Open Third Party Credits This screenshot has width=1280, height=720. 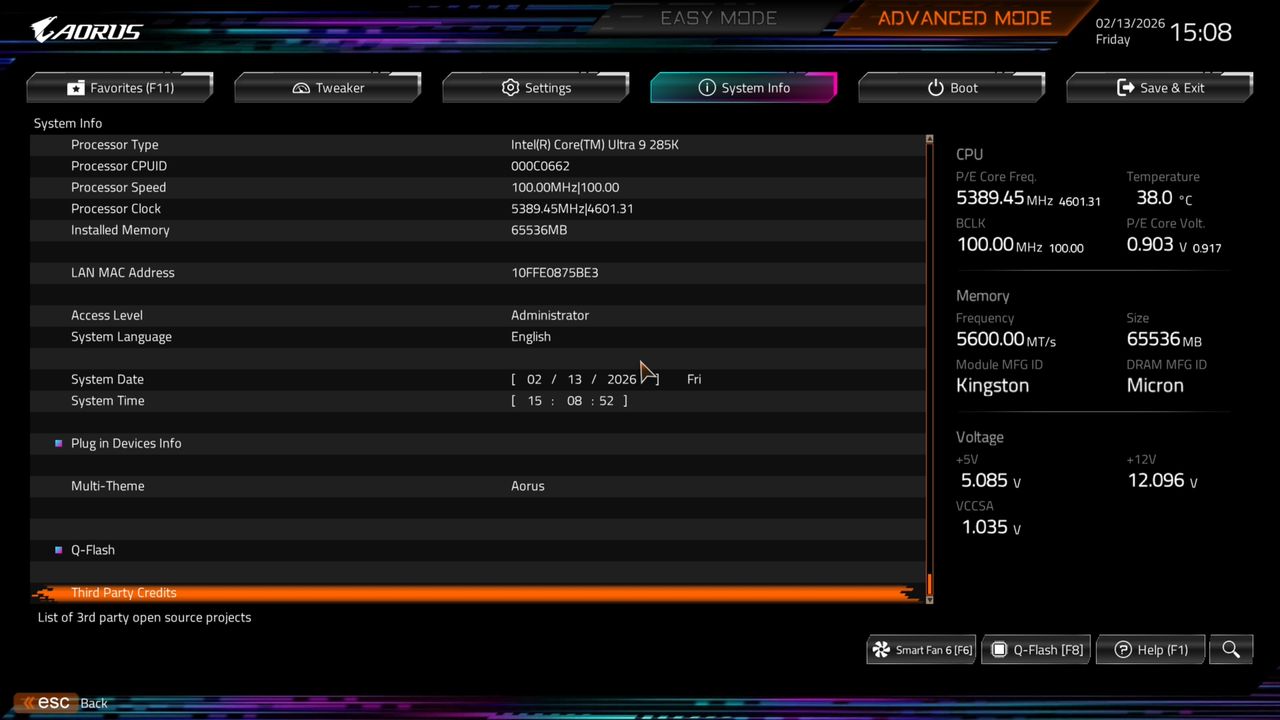(x=123, y=592)
